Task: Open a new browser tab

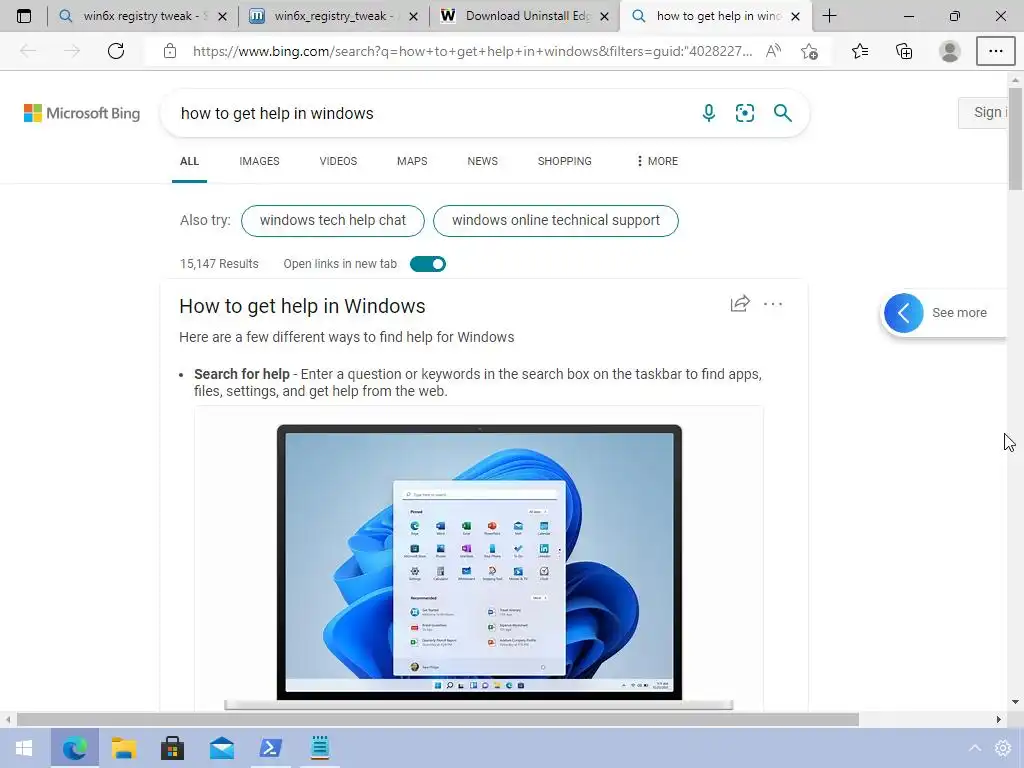Action: (829, 16)
